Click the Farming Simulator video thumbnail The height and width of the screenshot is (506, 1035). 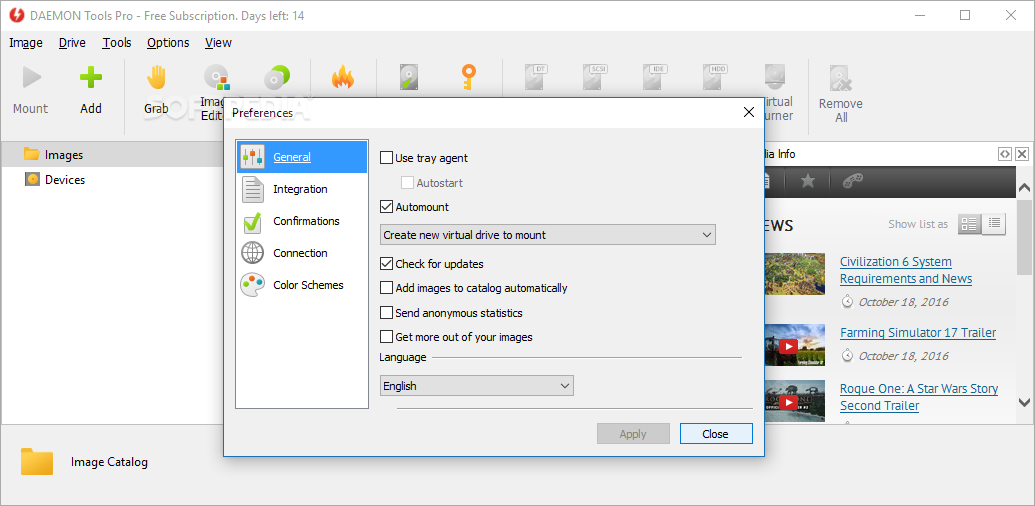coord(795,345)
